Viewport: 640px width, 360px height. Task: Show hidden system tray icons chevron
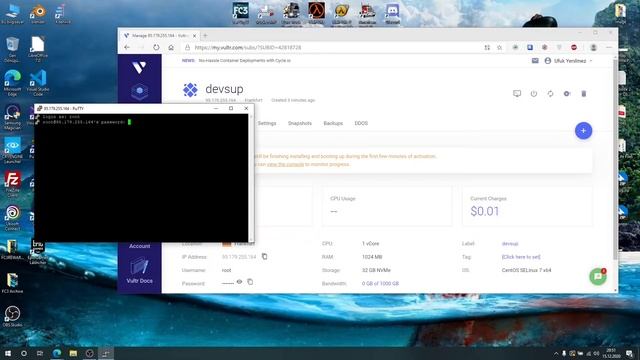[556, 353]
